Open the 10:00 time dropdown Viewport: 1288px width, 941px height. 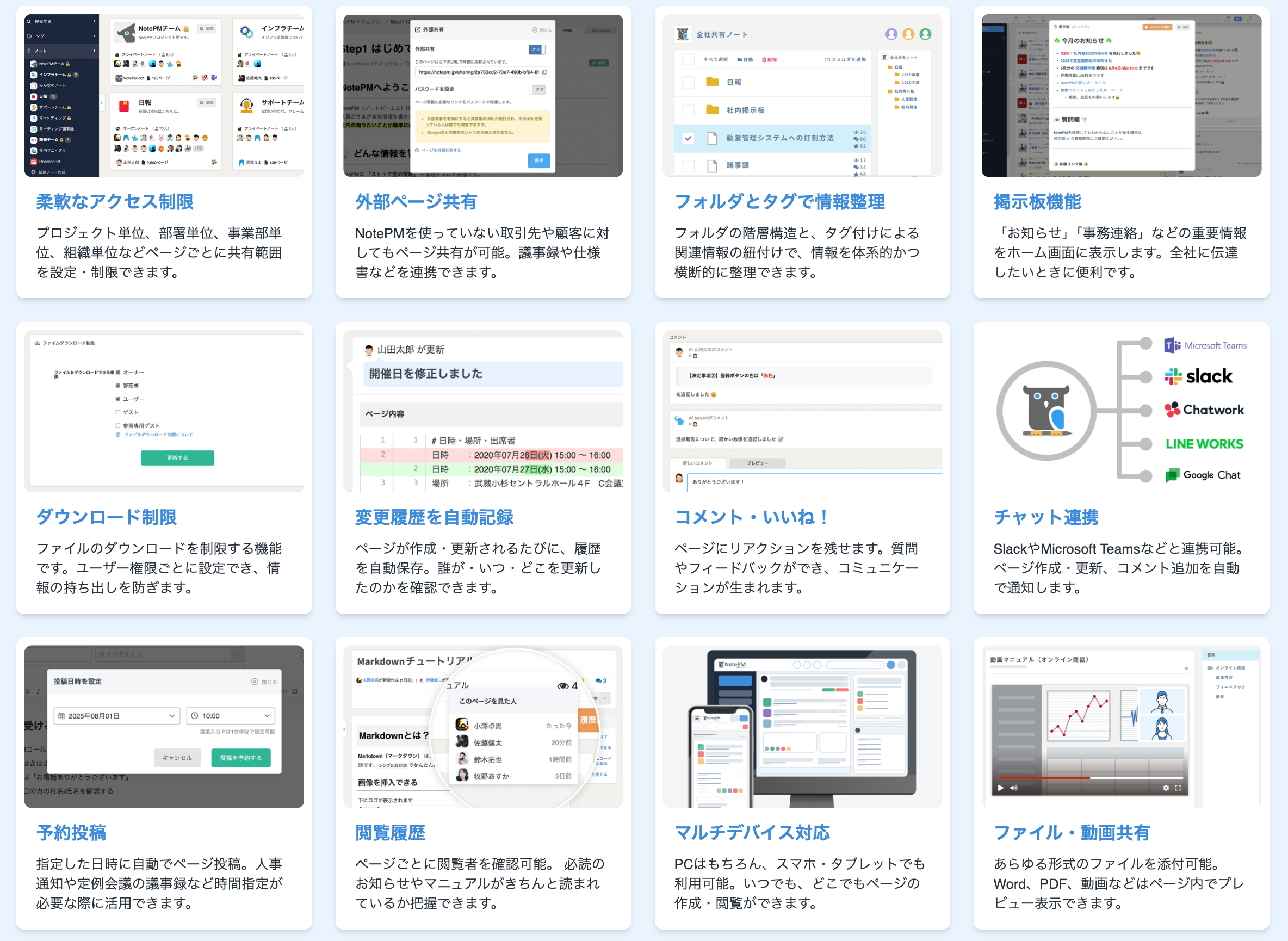point(231,716)
